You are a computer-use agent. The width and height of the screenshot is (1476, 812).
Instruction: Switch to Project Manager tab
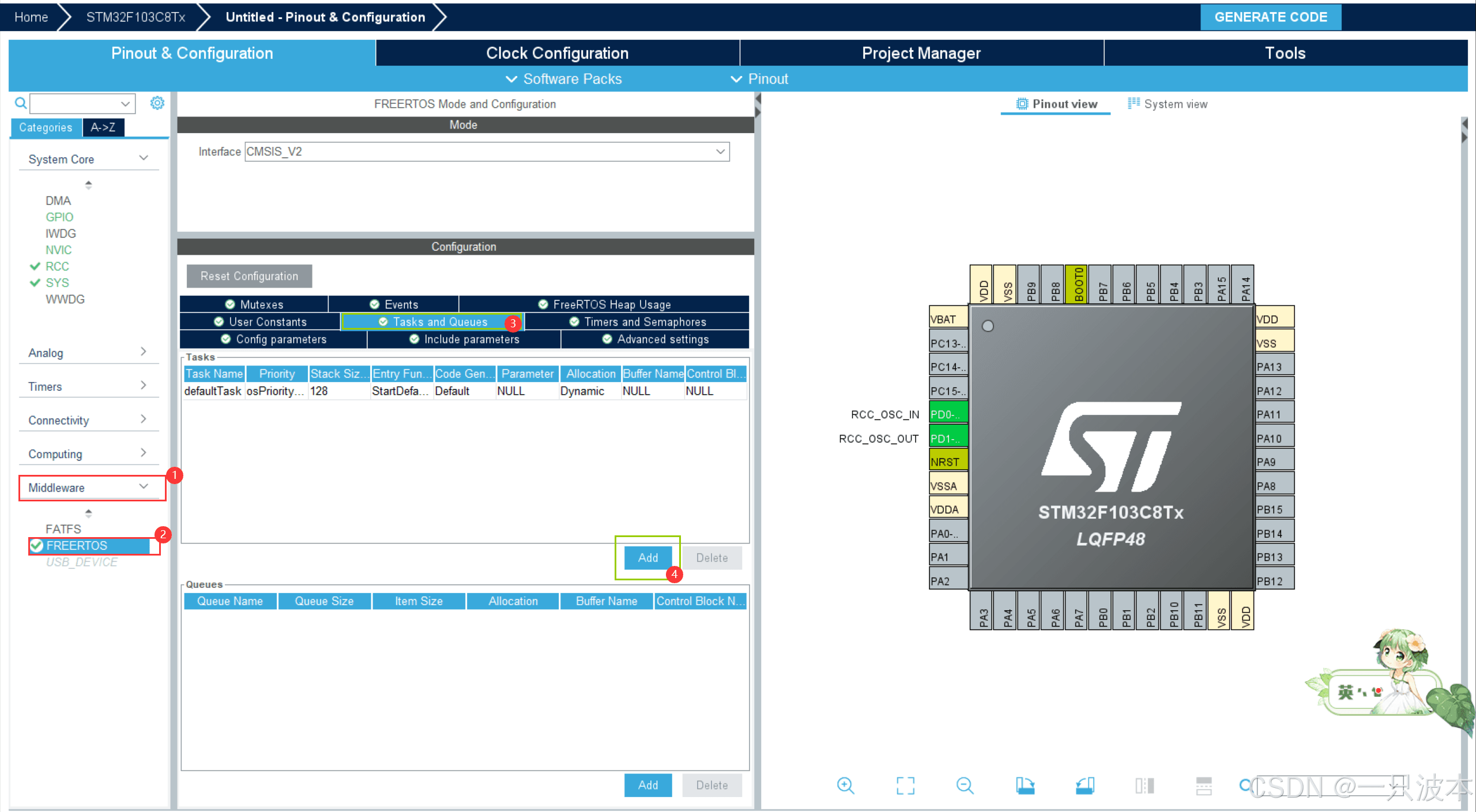click(x=921, y=53)
